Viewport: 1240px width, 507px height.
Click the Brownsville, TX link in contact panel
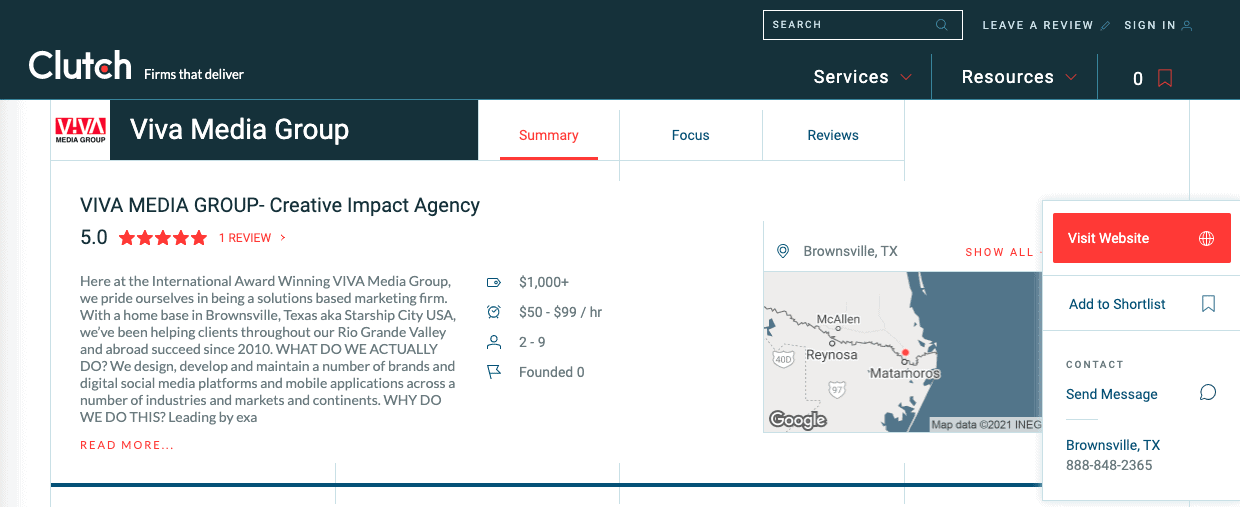(x=1113, y=445)
